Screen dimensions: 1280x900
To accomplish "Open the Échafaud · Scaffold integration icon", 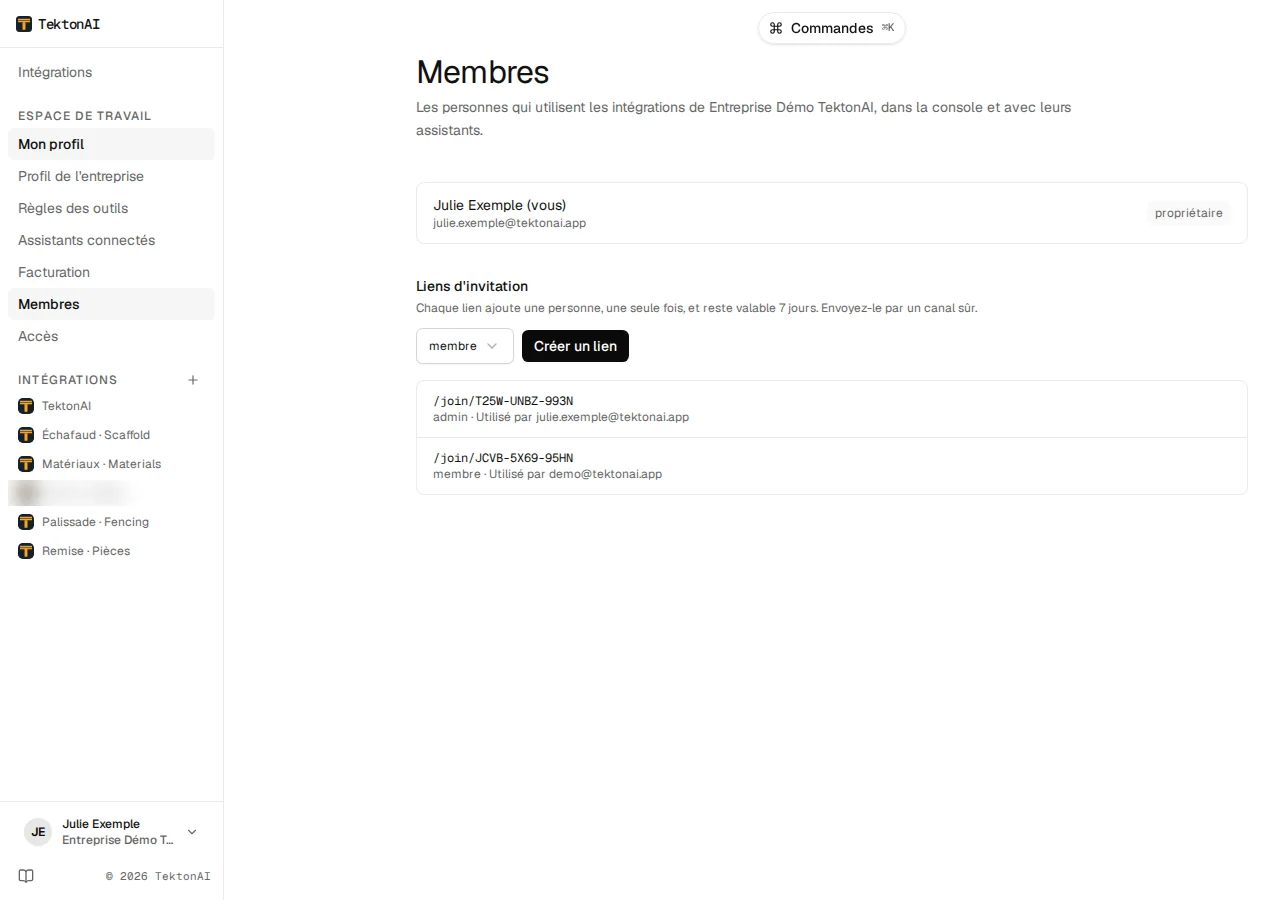I will pyautogui.click(x=26, y=435).
